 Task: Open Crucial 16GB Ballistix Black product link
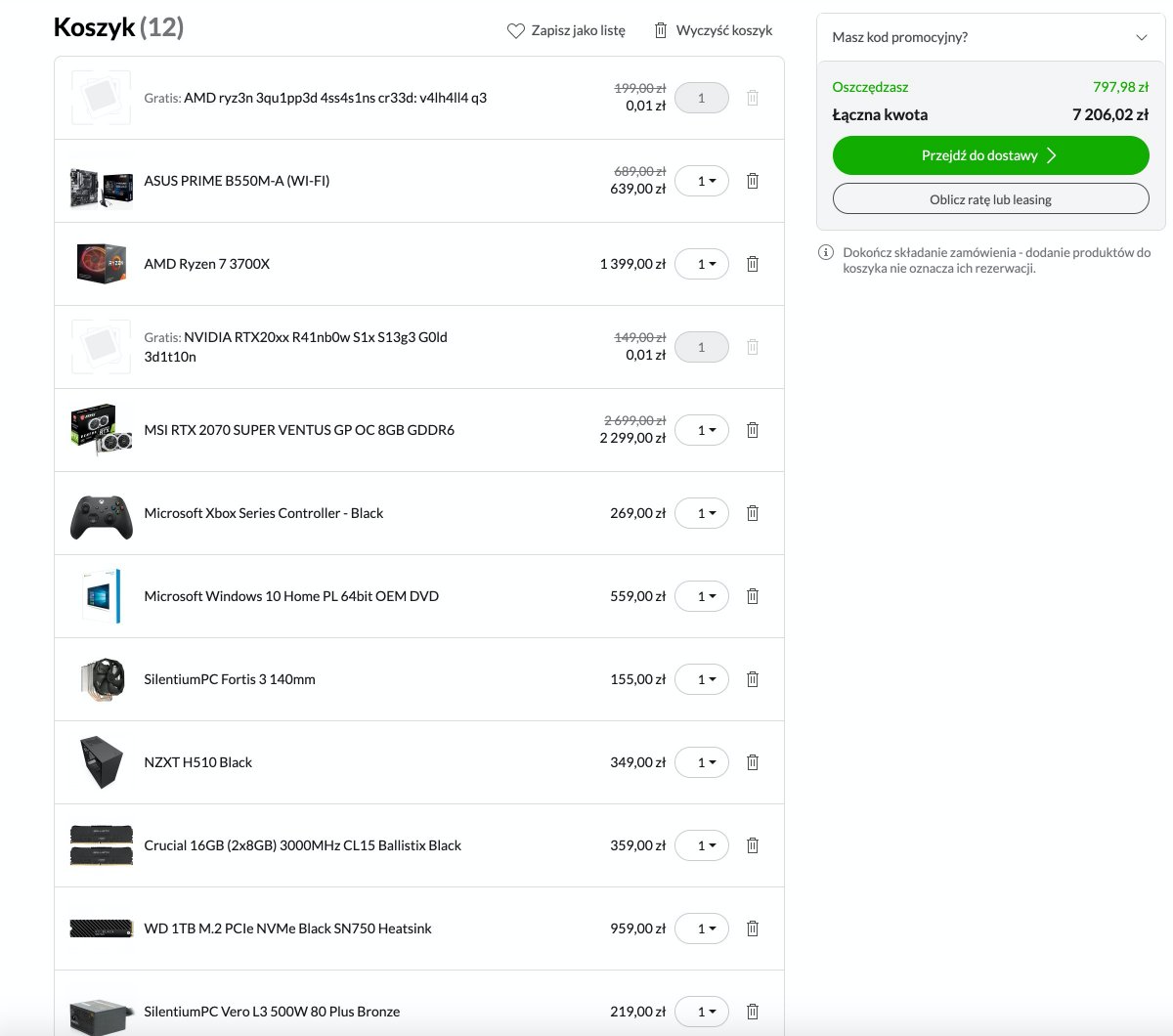tap(303, 845)
